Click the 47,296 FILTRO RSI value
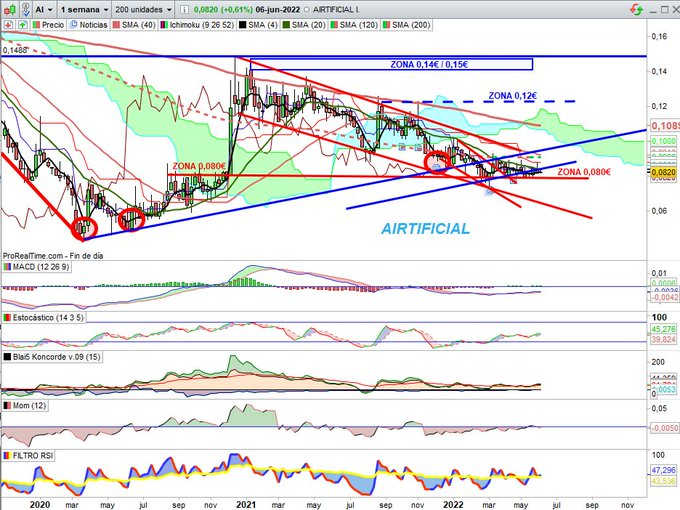This screenshot has width=680, height=510. tap(664, 470)
